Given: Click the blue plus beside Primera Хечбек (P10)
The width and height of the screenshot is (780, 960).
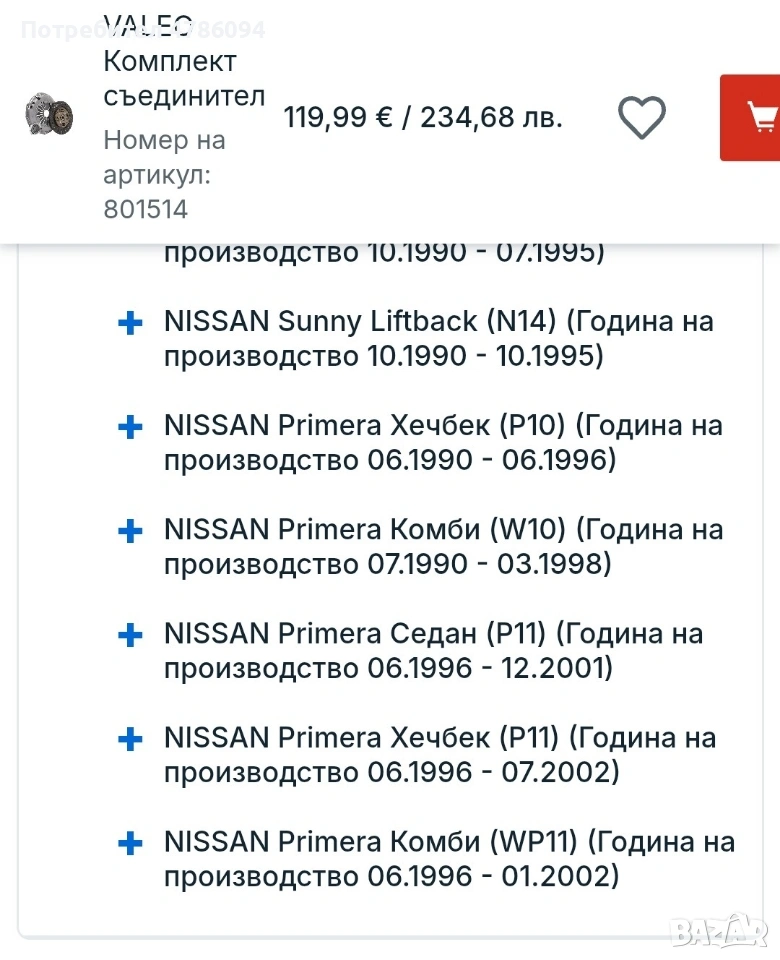Looking at the screenshot, I should [130, 427].
